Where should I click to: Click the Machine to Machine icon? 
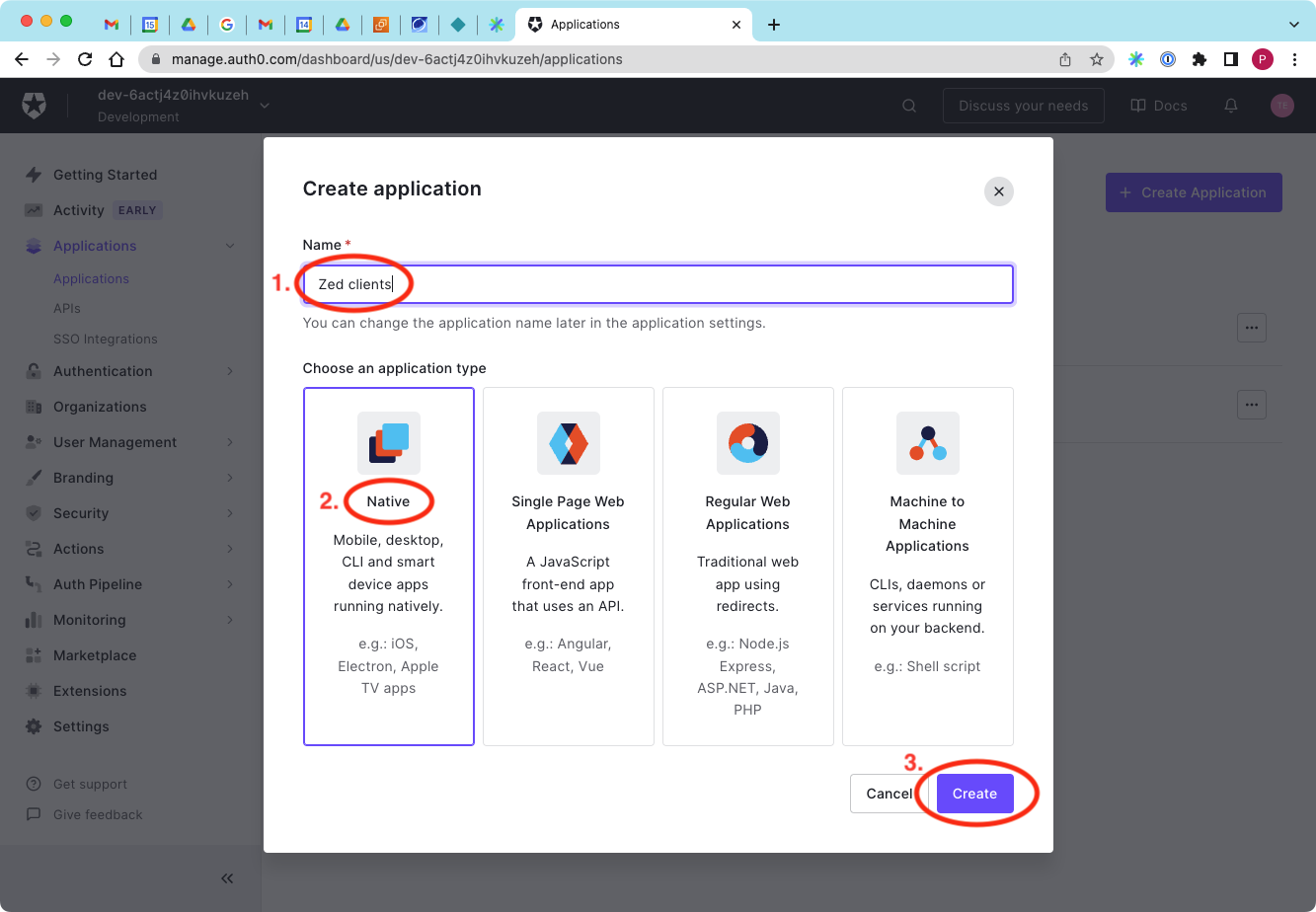pyautogui.click(x=928, y=443)
